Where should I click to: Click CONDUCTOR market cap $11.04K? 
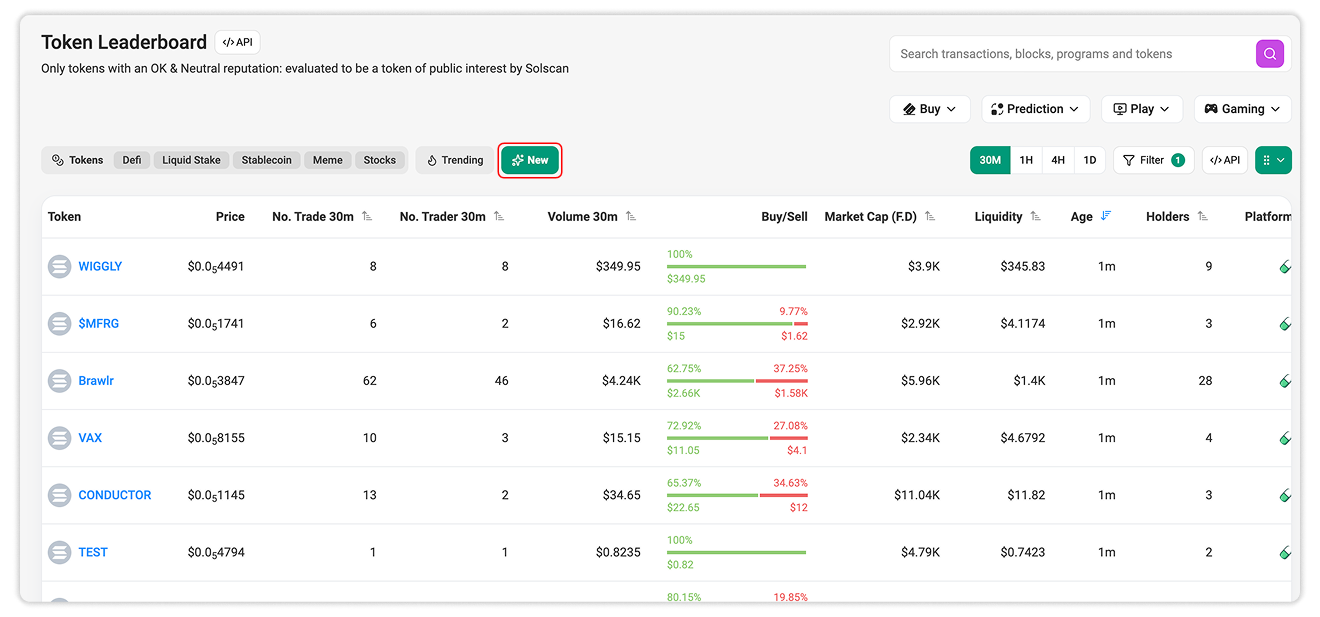[917, 495]
